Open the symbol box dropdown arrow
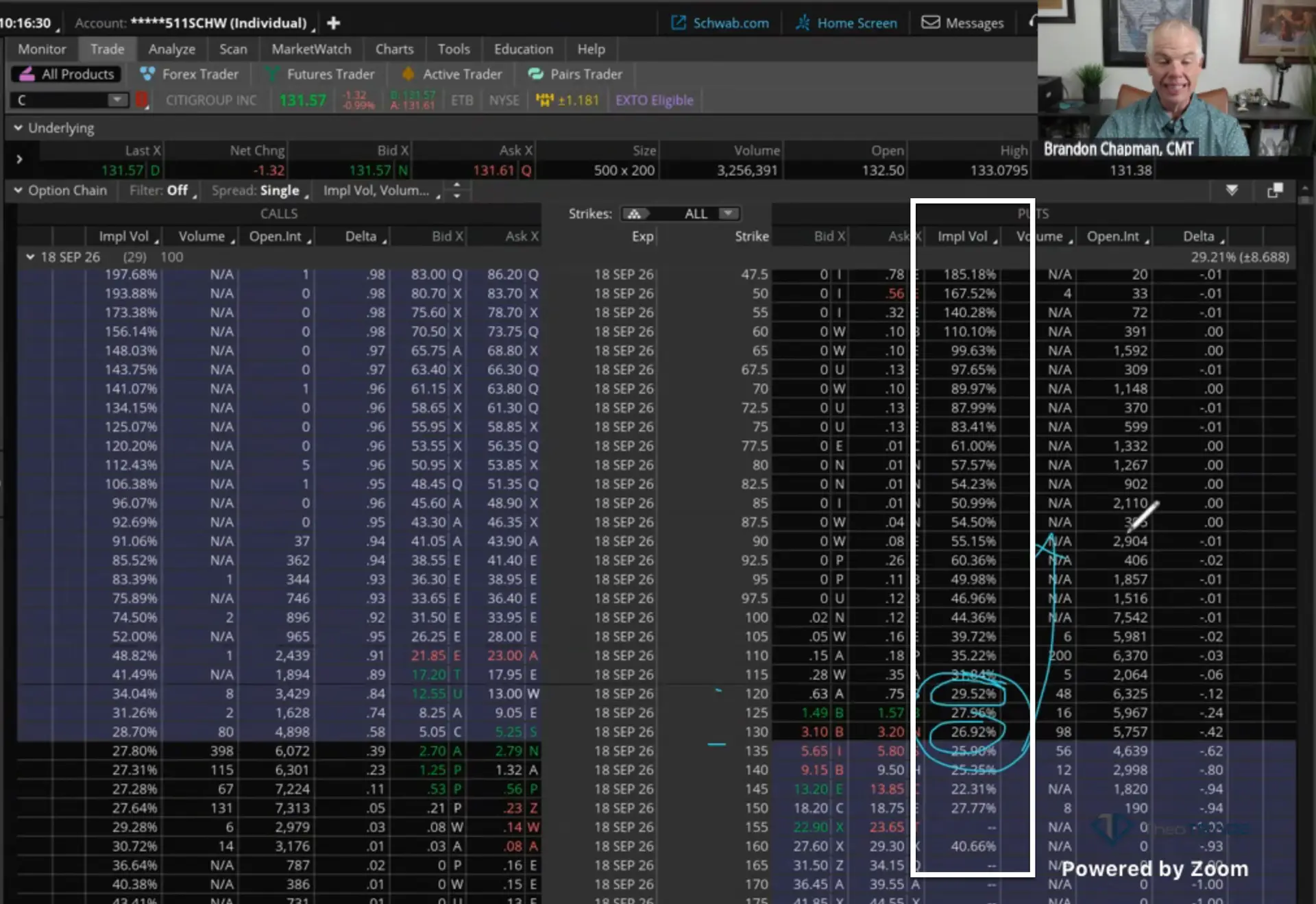1316x904 pixels. [118, 100]
